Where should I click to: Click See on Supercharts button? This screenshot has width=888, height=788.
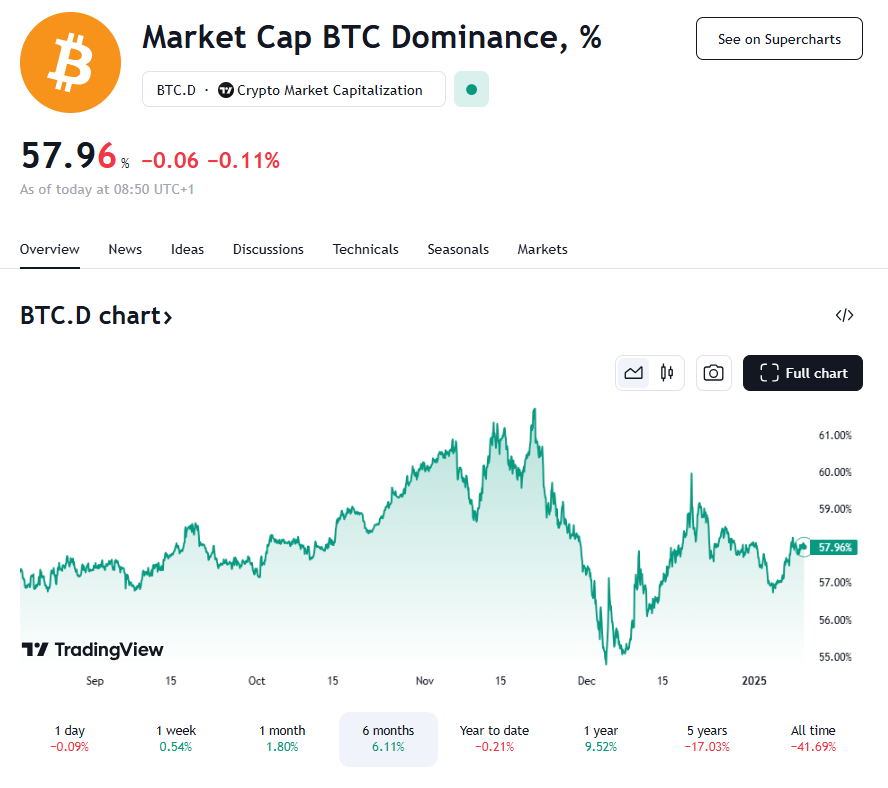point(779,39)
